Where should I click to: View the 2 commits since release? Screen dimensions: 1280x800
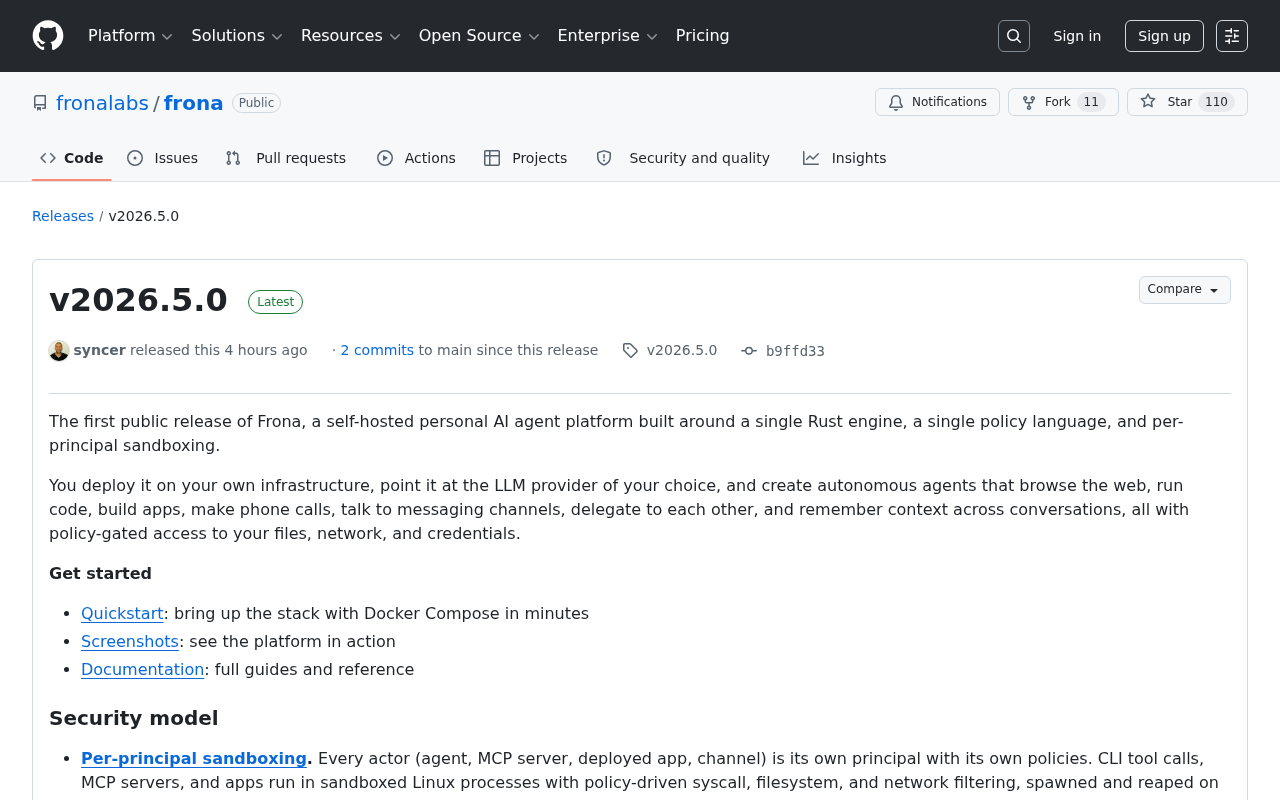click(x=377, y=350)
